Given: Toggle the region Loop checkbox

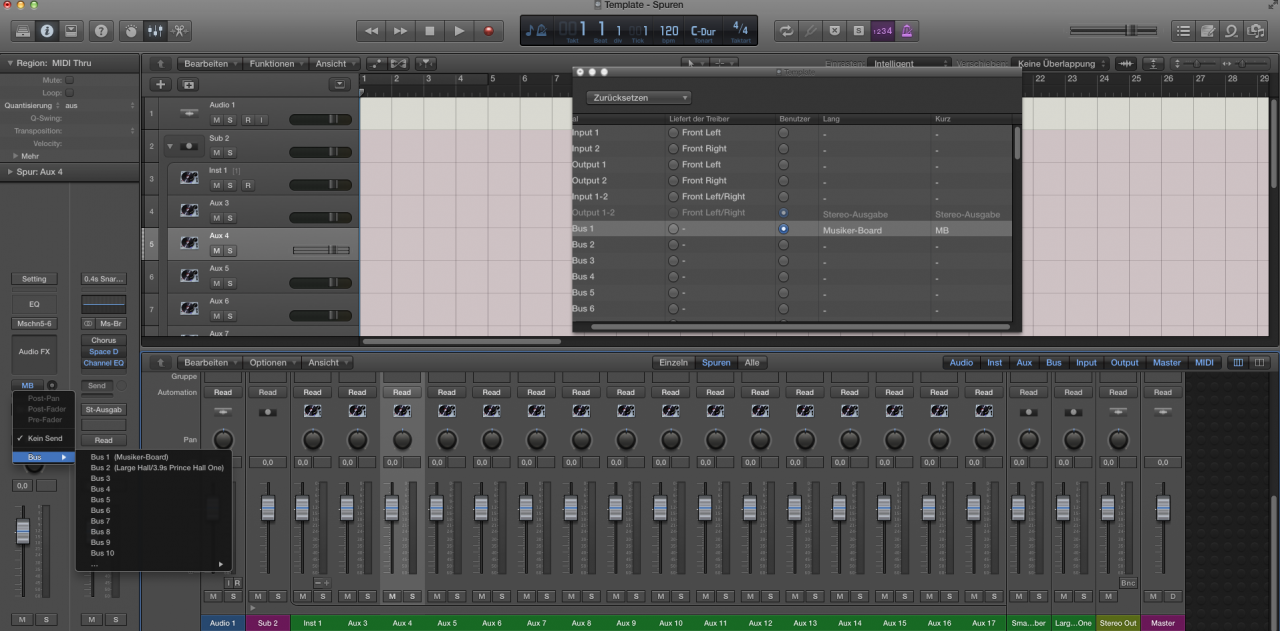Looking at the screenshot, I should pyautogui.click(x=69, y=92).
